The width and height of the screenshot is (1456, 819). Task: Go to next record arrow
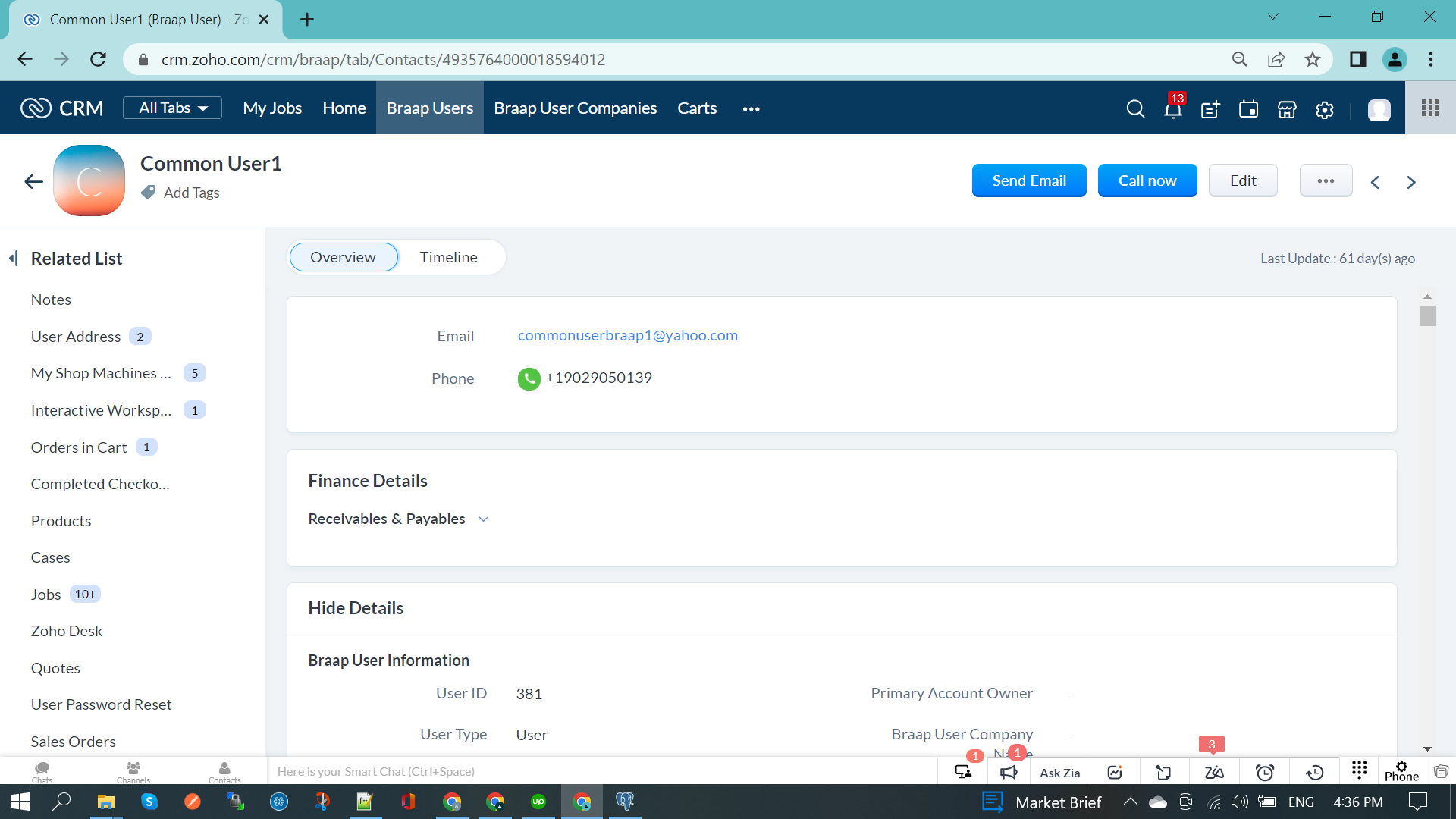click(1410, 182)
